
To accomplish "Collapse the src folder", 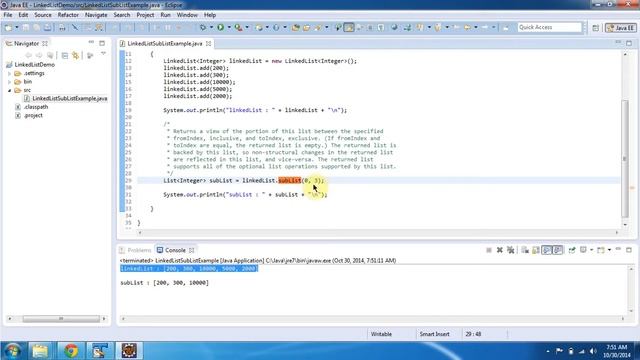I will point(9,90).
